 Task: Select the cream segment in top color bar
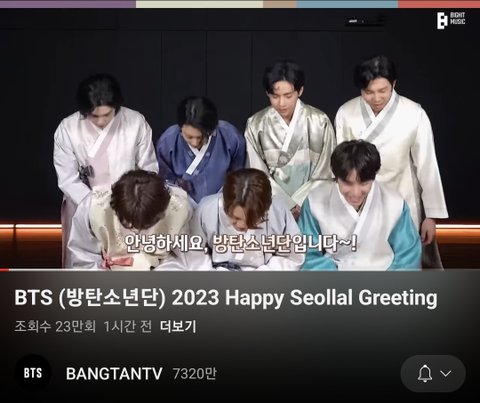199,4
